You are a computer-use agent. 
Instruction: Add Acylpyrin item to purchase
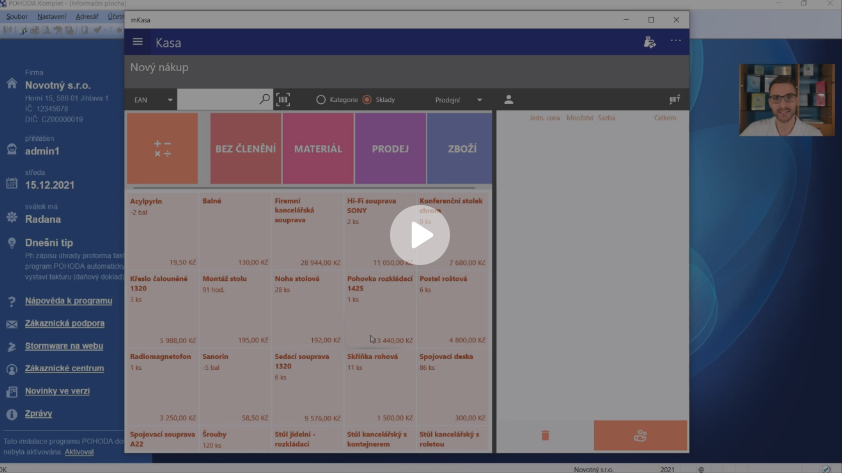click(x=162, y=232)
